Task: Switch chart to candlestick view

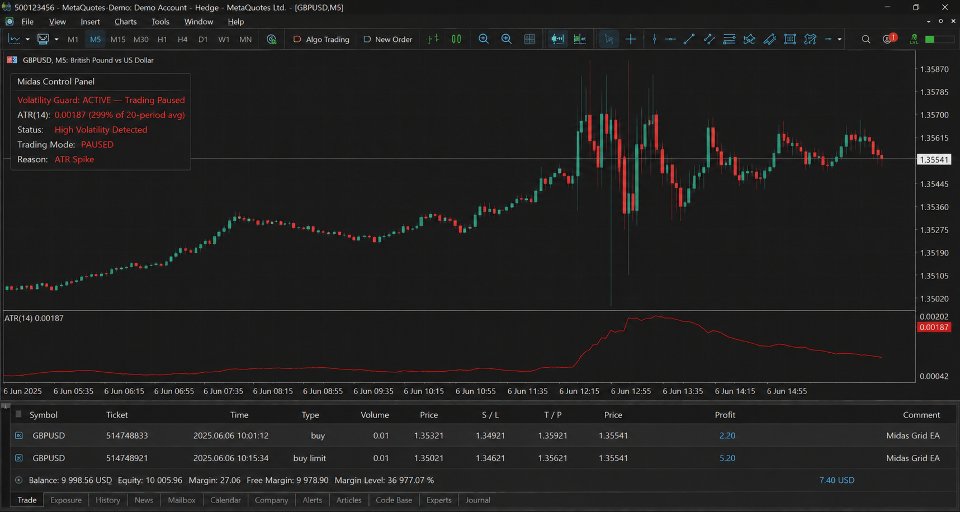Action: 456,39
